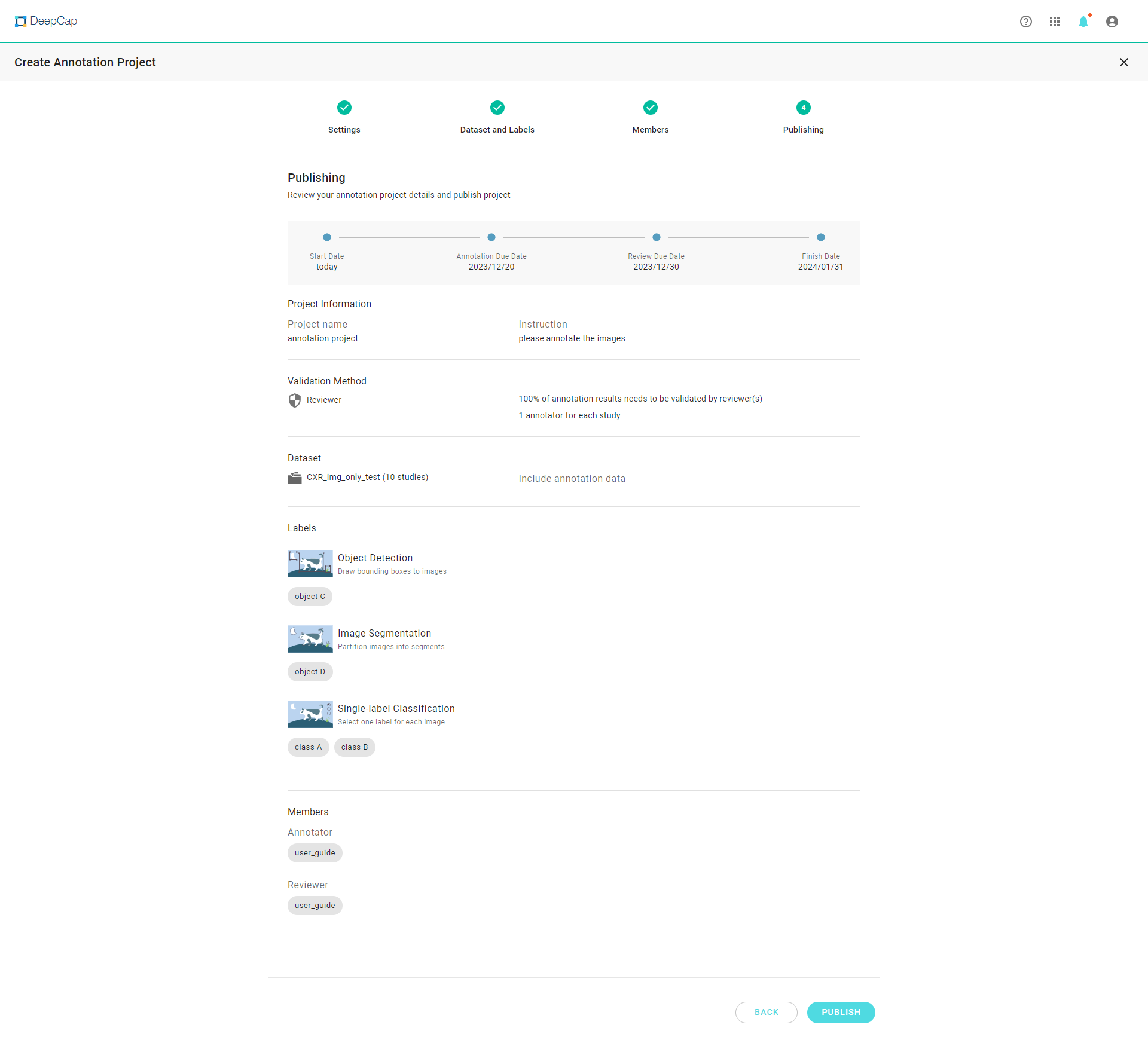Image resolution: width=1148 pixels, height=1043 pixels.
Task: Click the Single-label Classification thumbnail
Action: 310,714
